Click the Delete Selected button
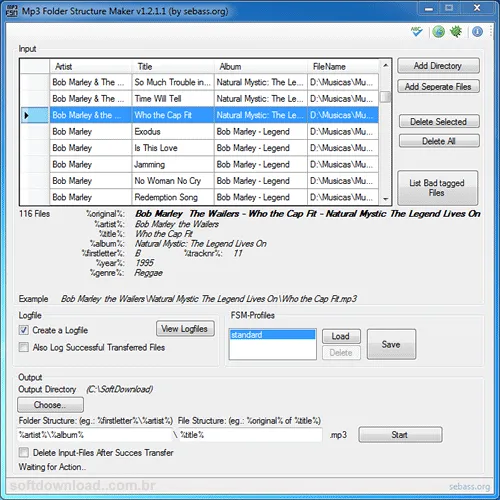The height and width of the screenshot is (500, 500). point(439,122)
